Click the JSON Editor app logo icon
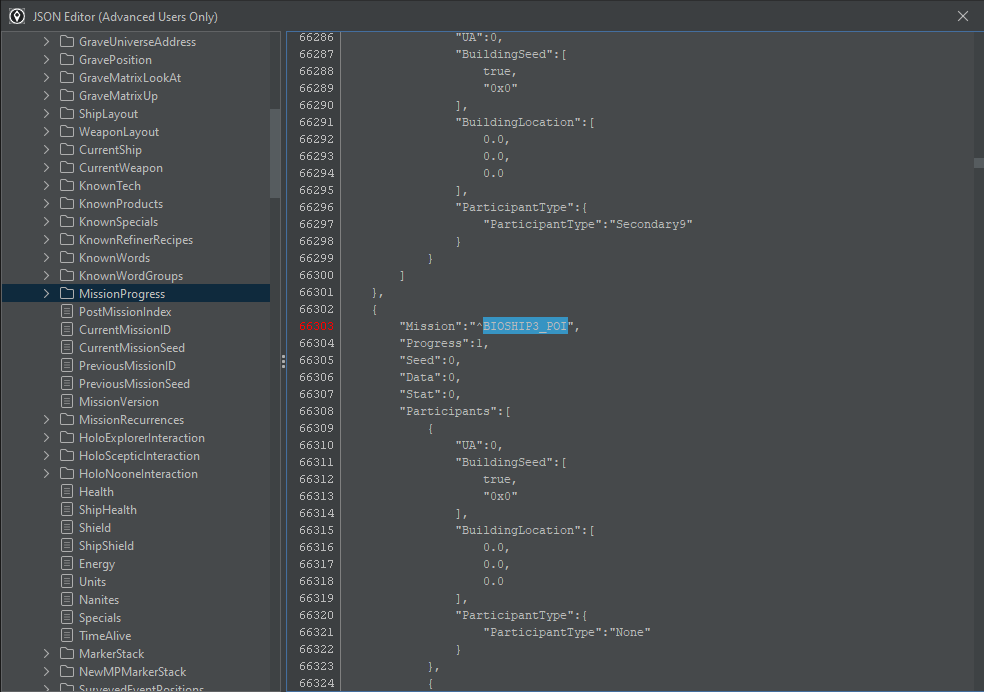 click(17, 16)
